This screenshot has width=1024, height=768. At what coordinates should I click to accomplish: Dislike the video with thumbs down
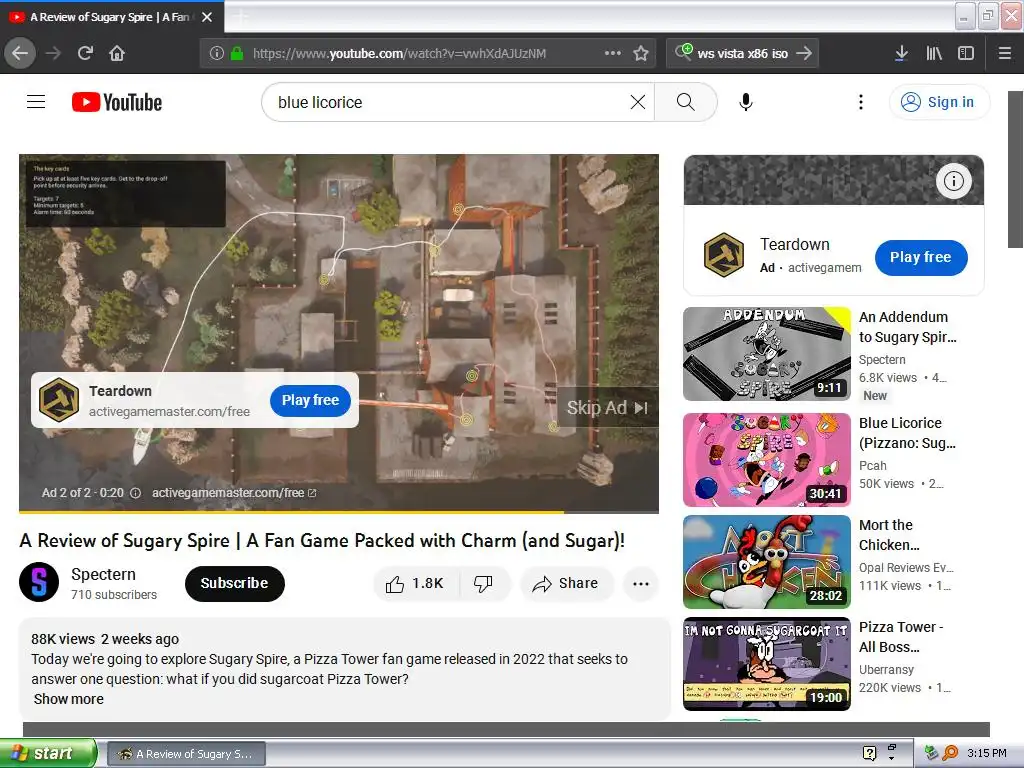483,583
